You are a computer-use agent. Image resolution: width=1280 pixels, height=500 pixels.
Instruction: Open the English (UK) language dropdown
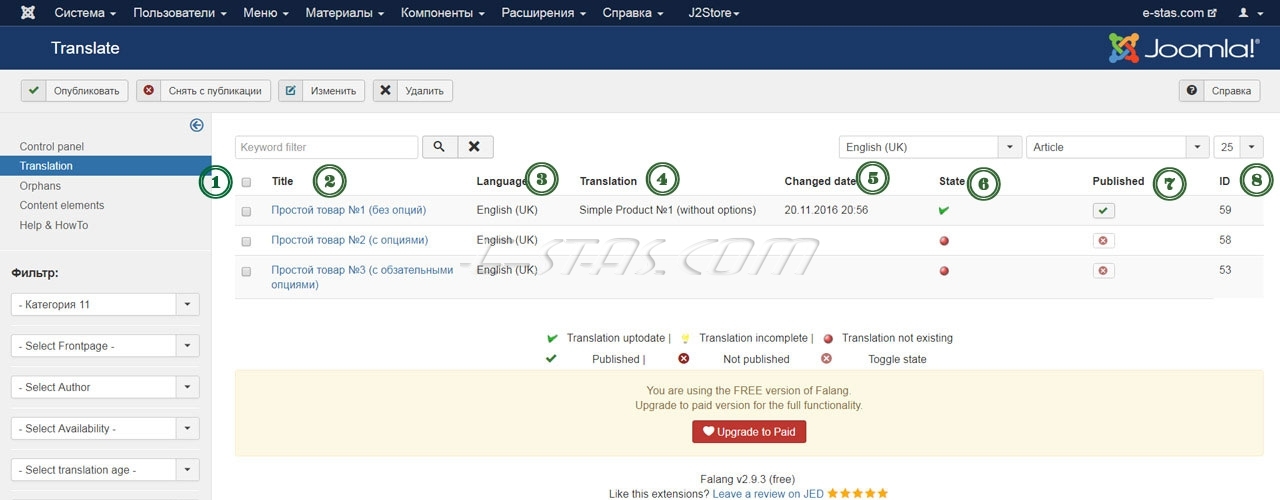930,147
